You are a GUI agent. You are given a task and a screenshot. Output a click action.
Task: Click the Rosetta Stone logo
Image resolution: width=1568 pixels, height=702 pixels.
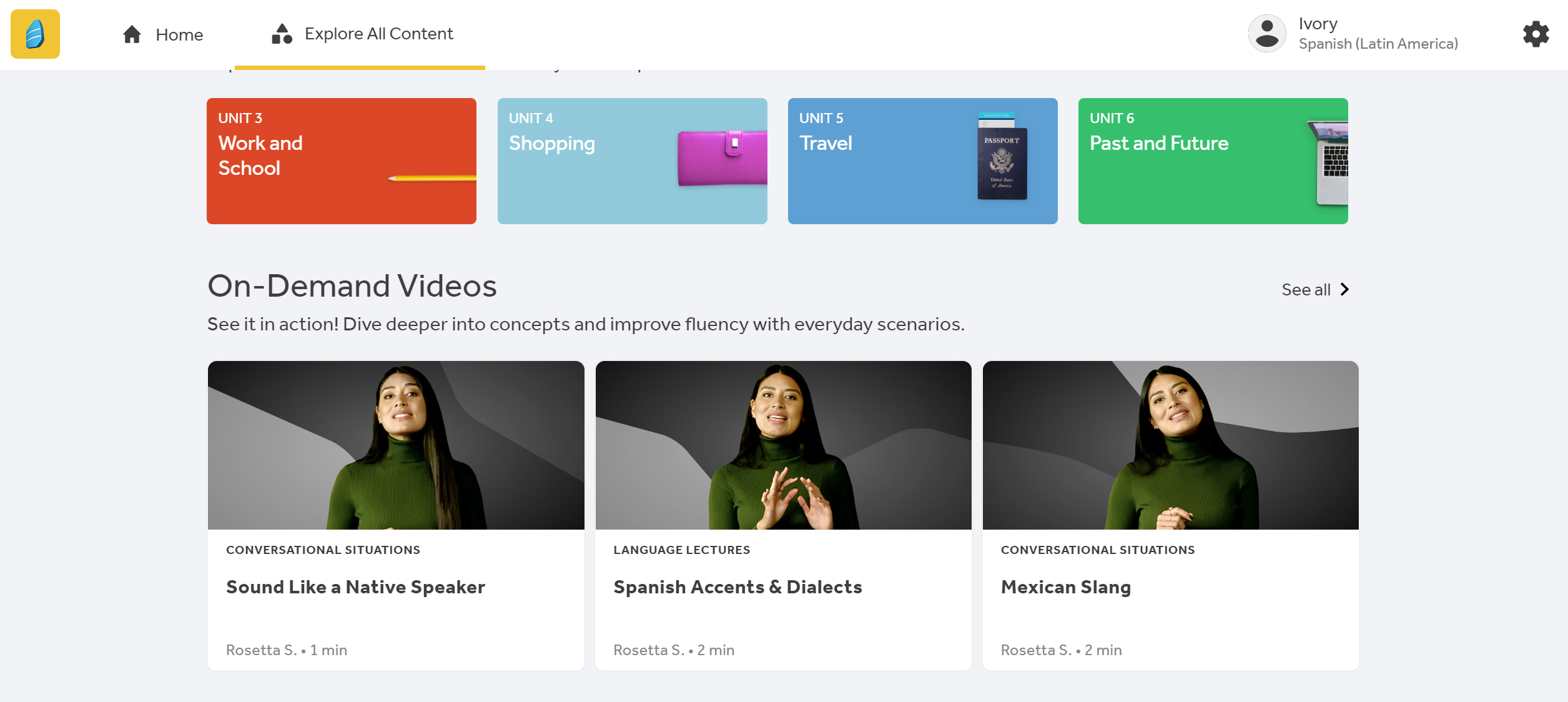[34, 34]
